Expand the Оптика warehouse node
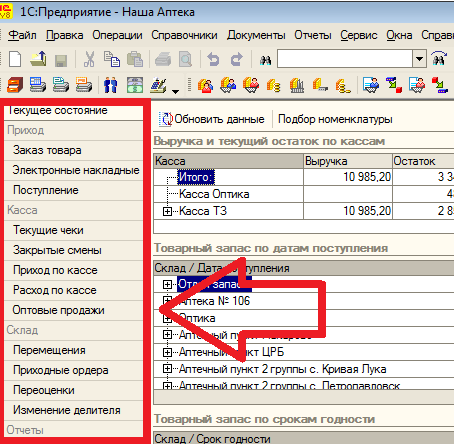 167,318
